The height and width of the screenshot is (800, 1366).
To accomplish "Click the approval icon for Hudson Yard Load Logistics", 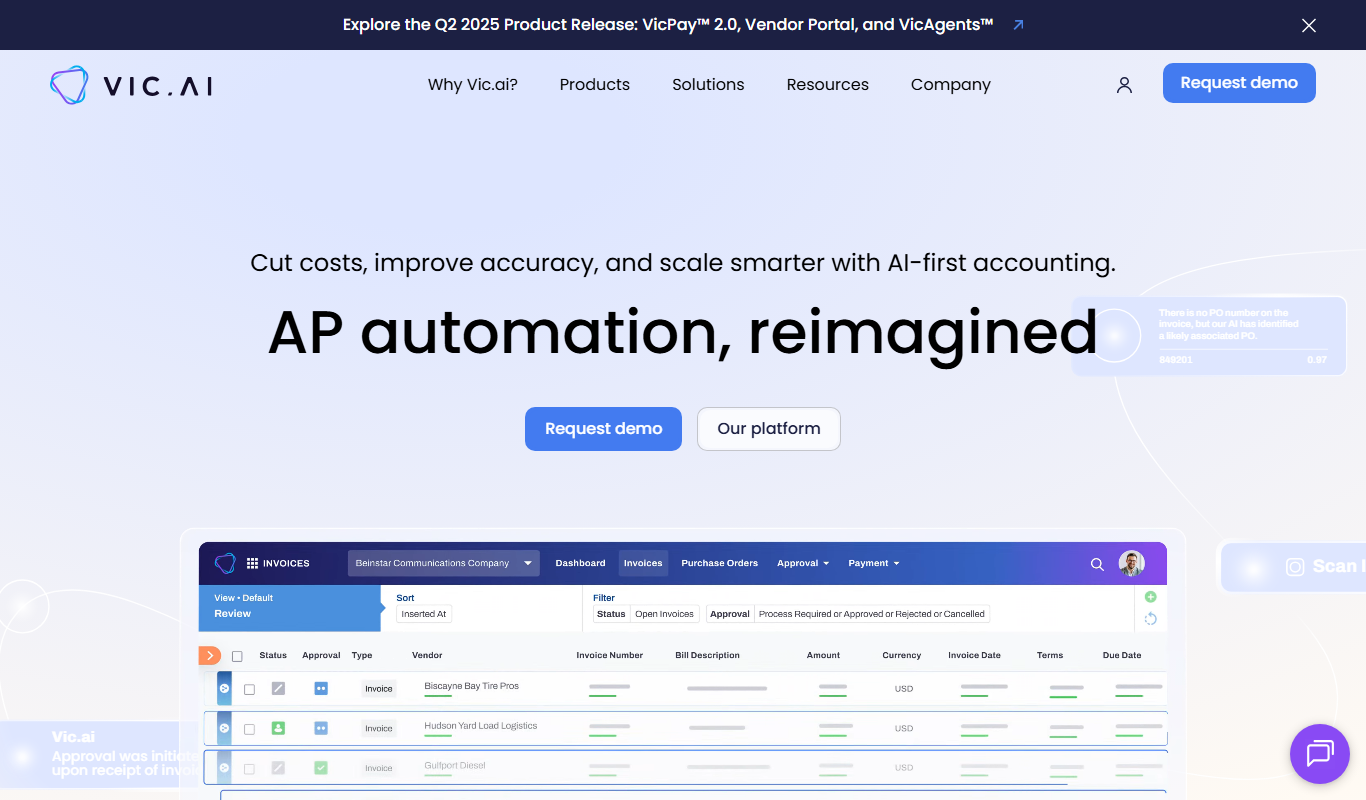I will pos(321,728).
